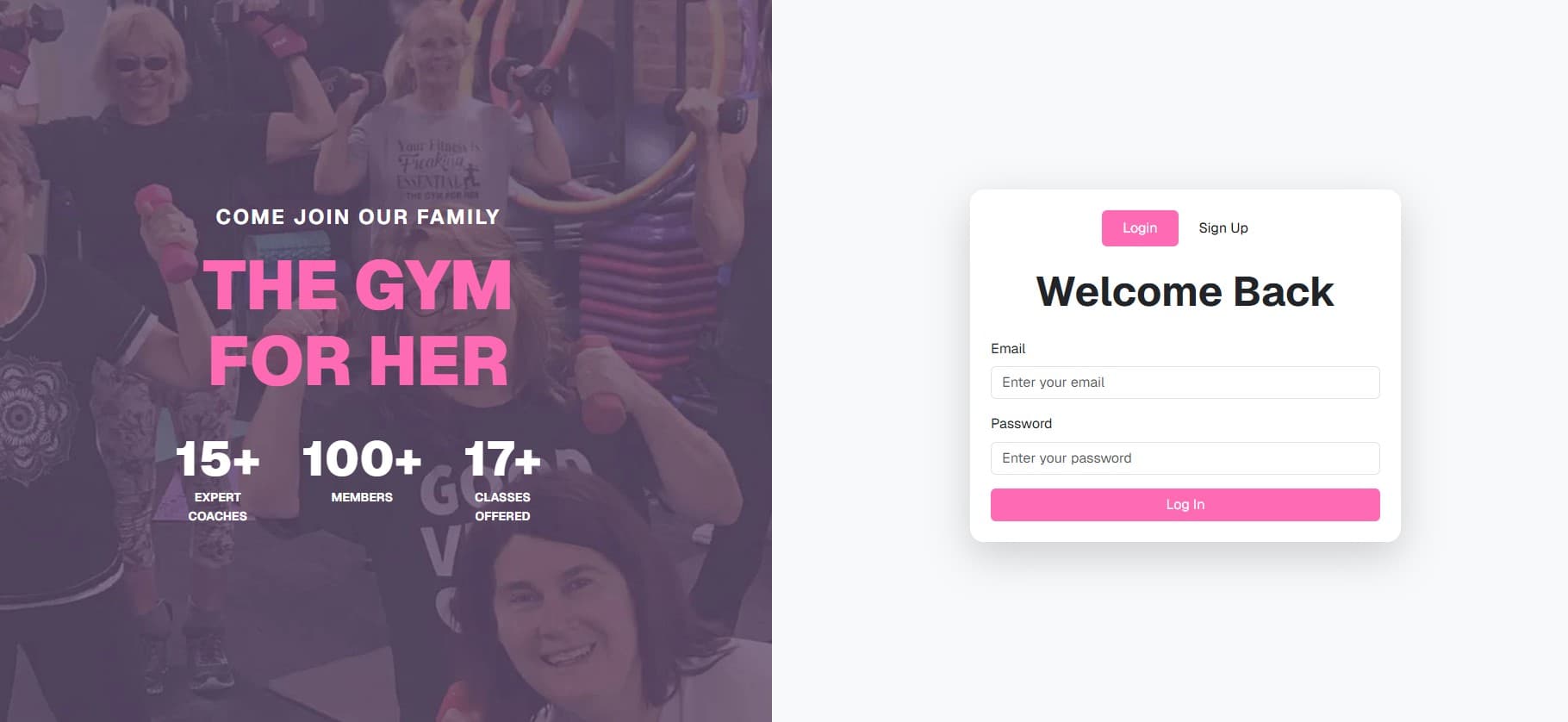Submit with the Log In button
The height and width of the screenshot is (722, 1568).
[x=1185, y=505]
